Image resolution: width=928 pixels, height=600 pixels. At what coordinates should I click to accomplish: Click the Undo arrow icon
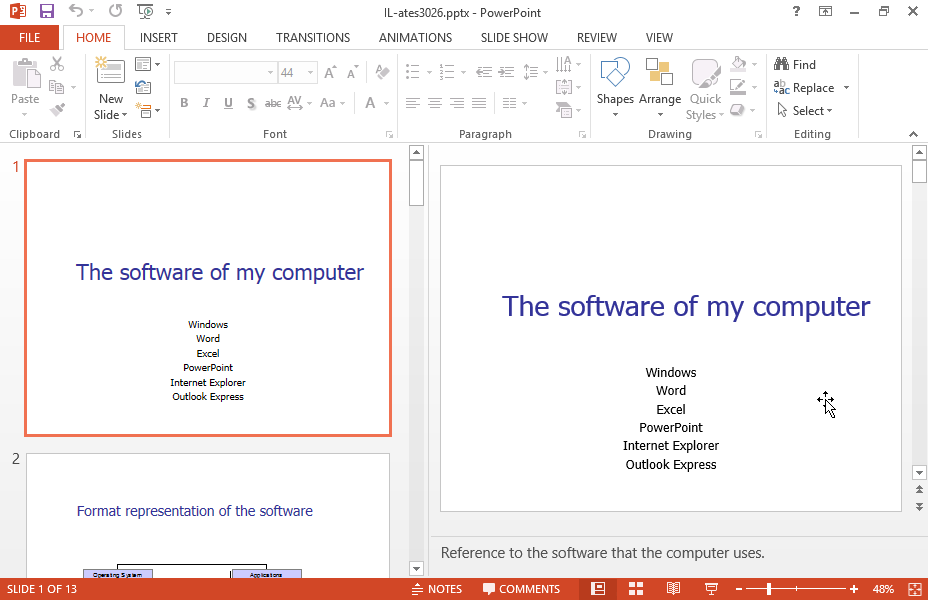coord(76,11)
